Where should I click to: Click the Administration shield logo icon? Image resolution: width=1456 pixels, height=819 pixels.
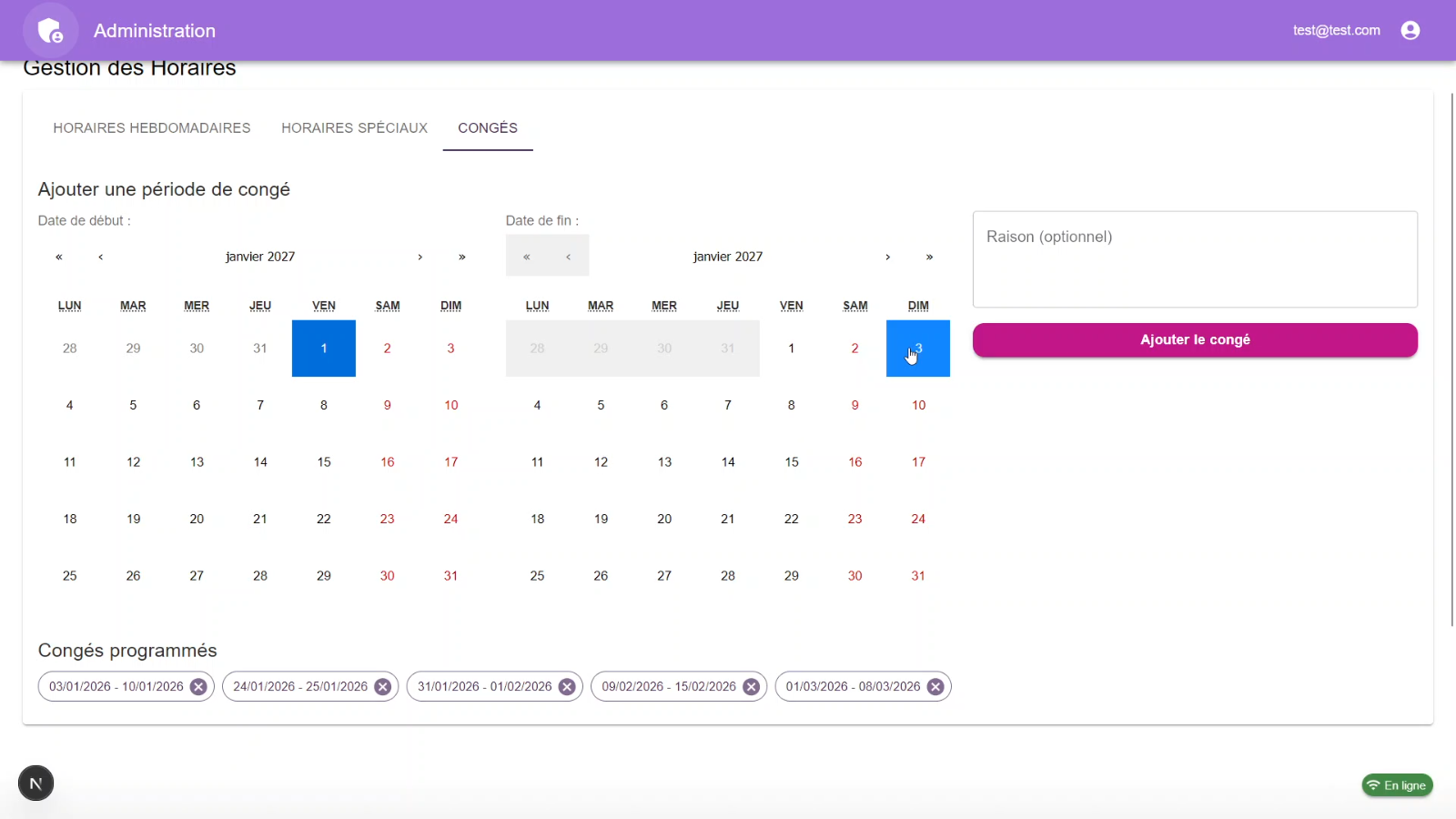click(50, 31)
